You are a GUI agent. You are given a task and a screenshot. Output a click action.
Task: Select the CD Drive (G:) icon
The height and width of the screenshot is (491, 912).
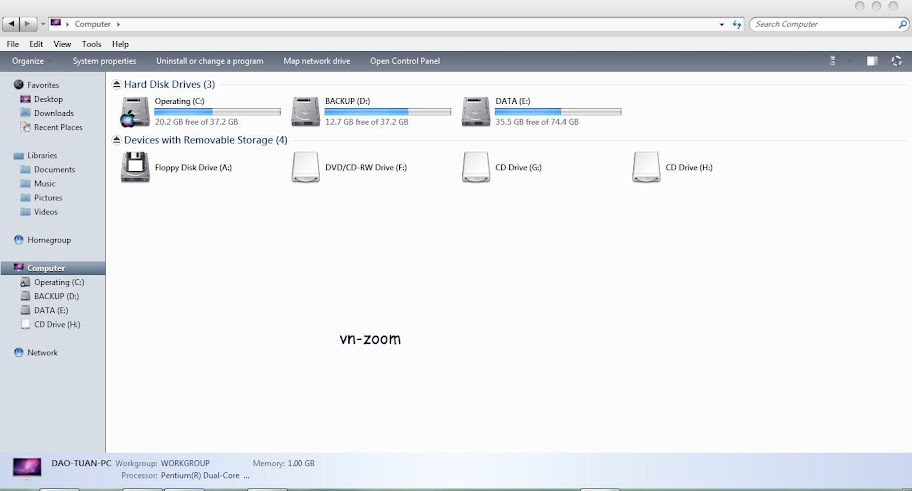pyautogui.click(x=476, y=167)
